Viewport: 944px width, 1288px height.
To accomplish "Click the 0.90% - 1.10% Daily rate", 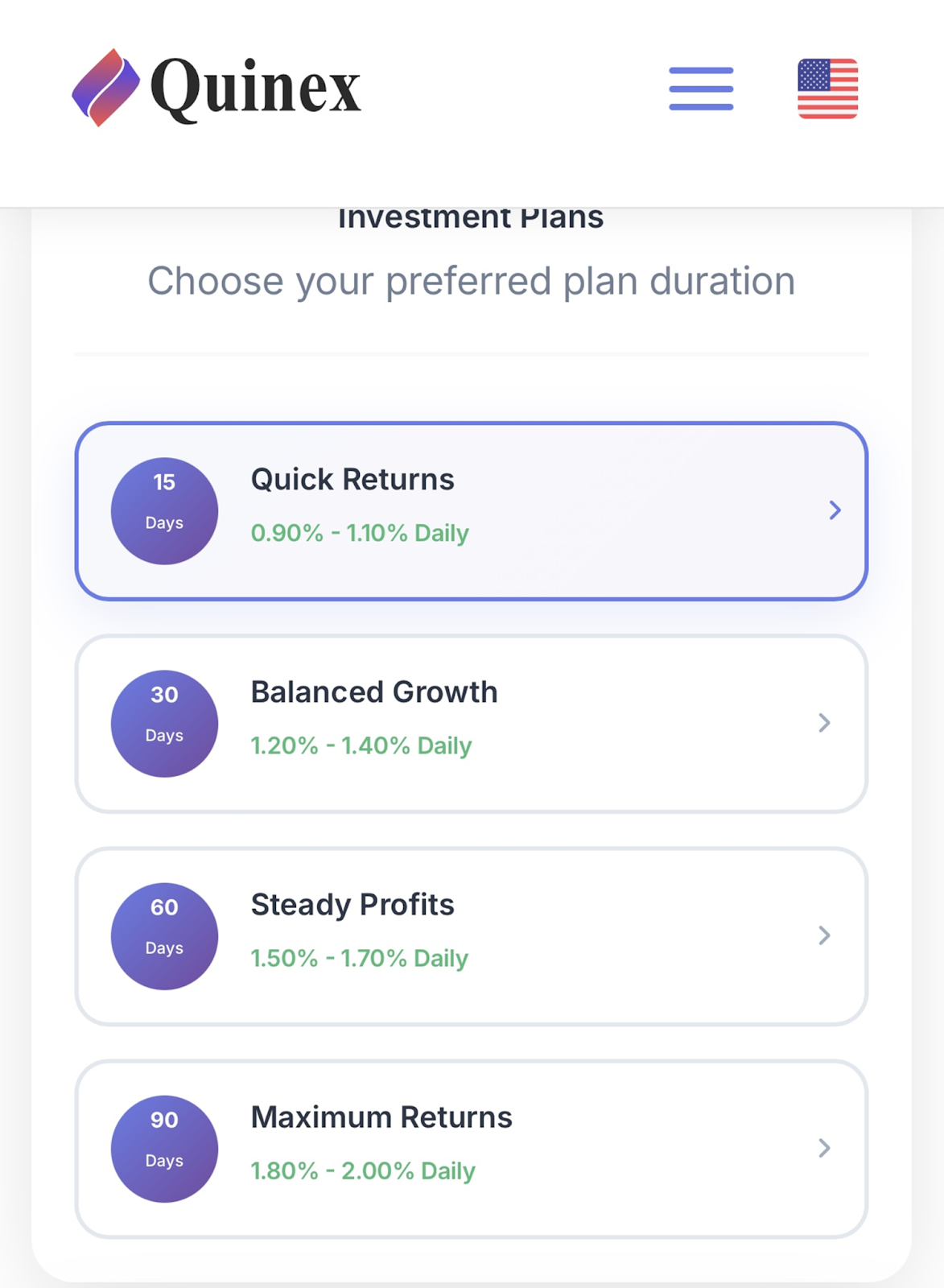I will tap(360, 533).
